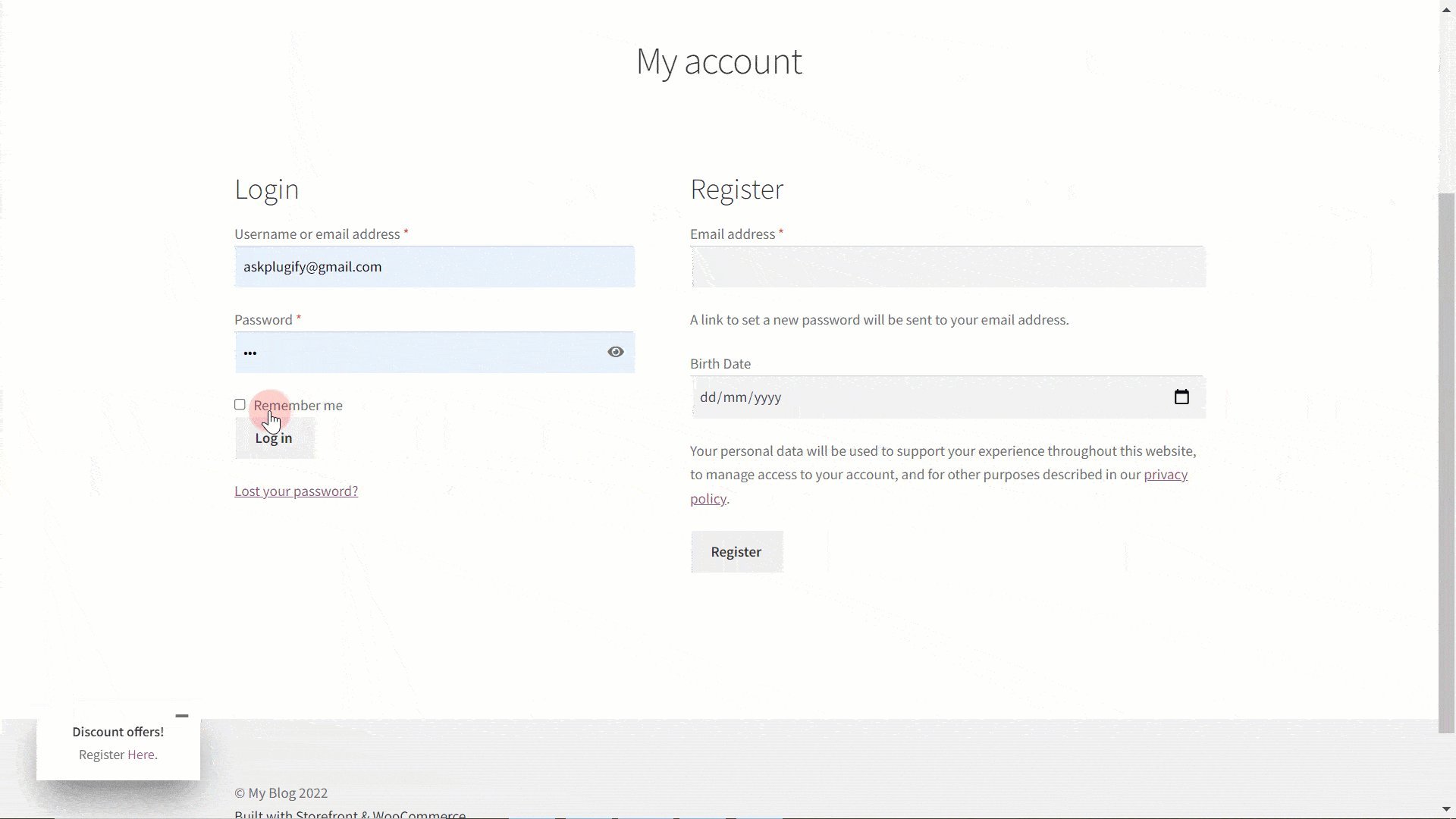Focus the Register Email address field
Screen dimensions: 1456x819
click(x=948, y=267)
